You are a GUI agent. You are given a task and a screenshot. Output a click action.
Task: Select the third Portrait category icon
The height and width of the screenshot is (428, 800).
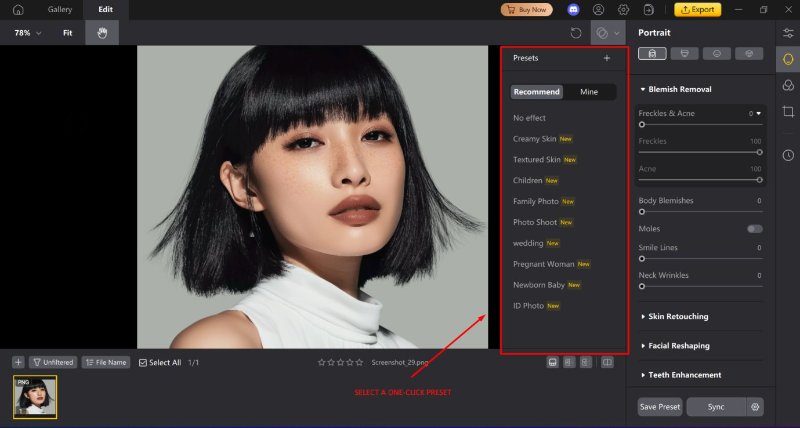tap(717, 54)
